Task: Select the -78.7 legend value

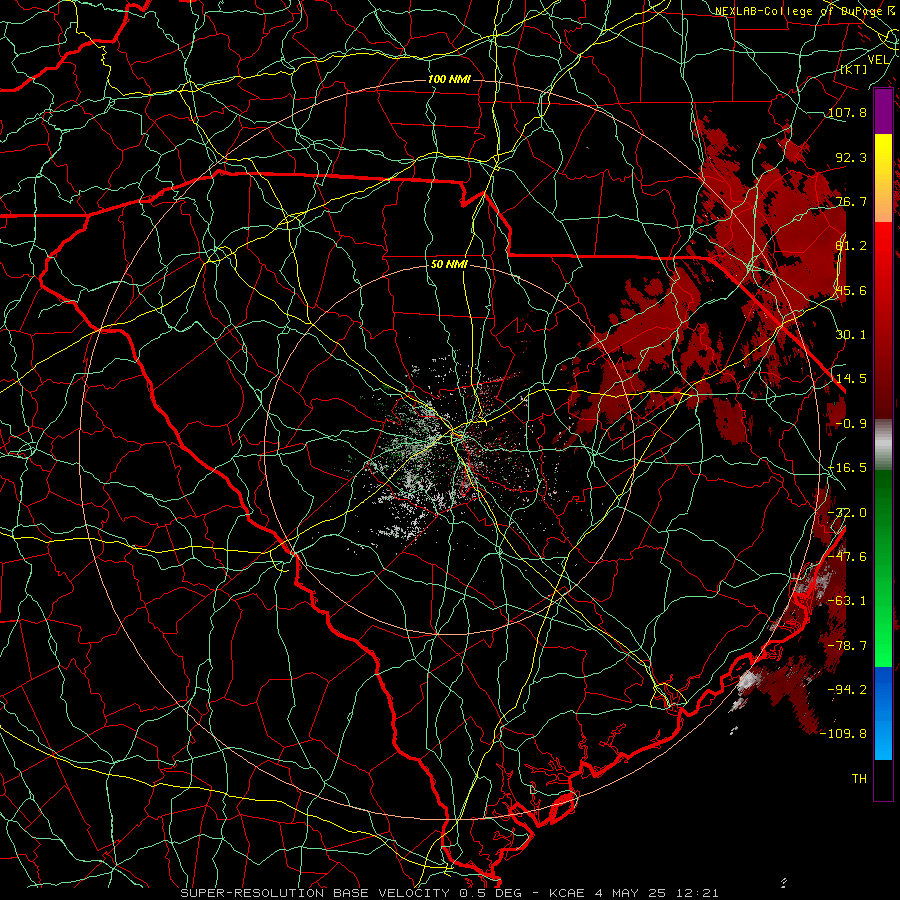Action: click(847, 646)
